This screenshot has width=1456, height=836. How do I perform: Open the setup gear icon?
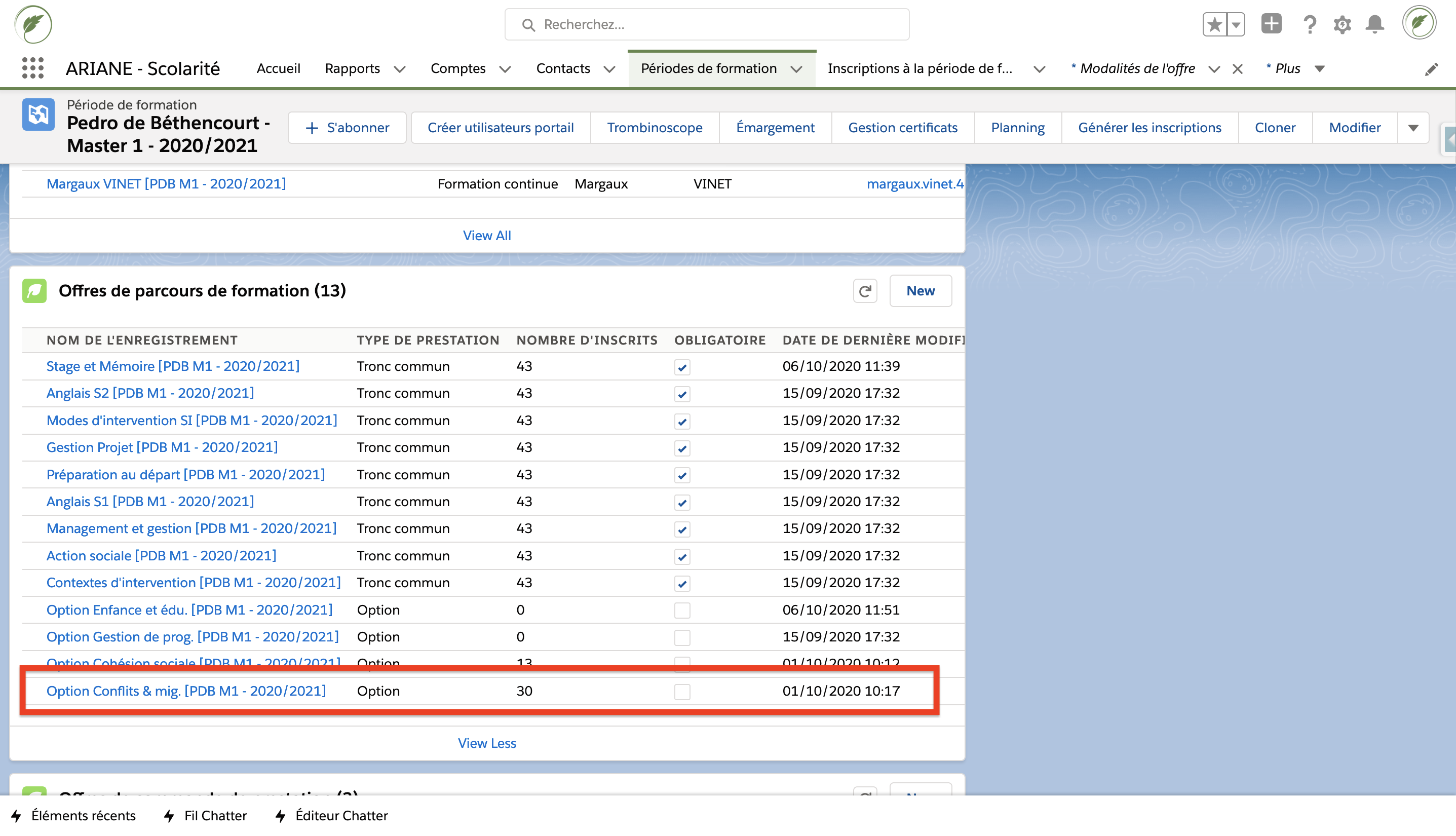(1342, 24)
